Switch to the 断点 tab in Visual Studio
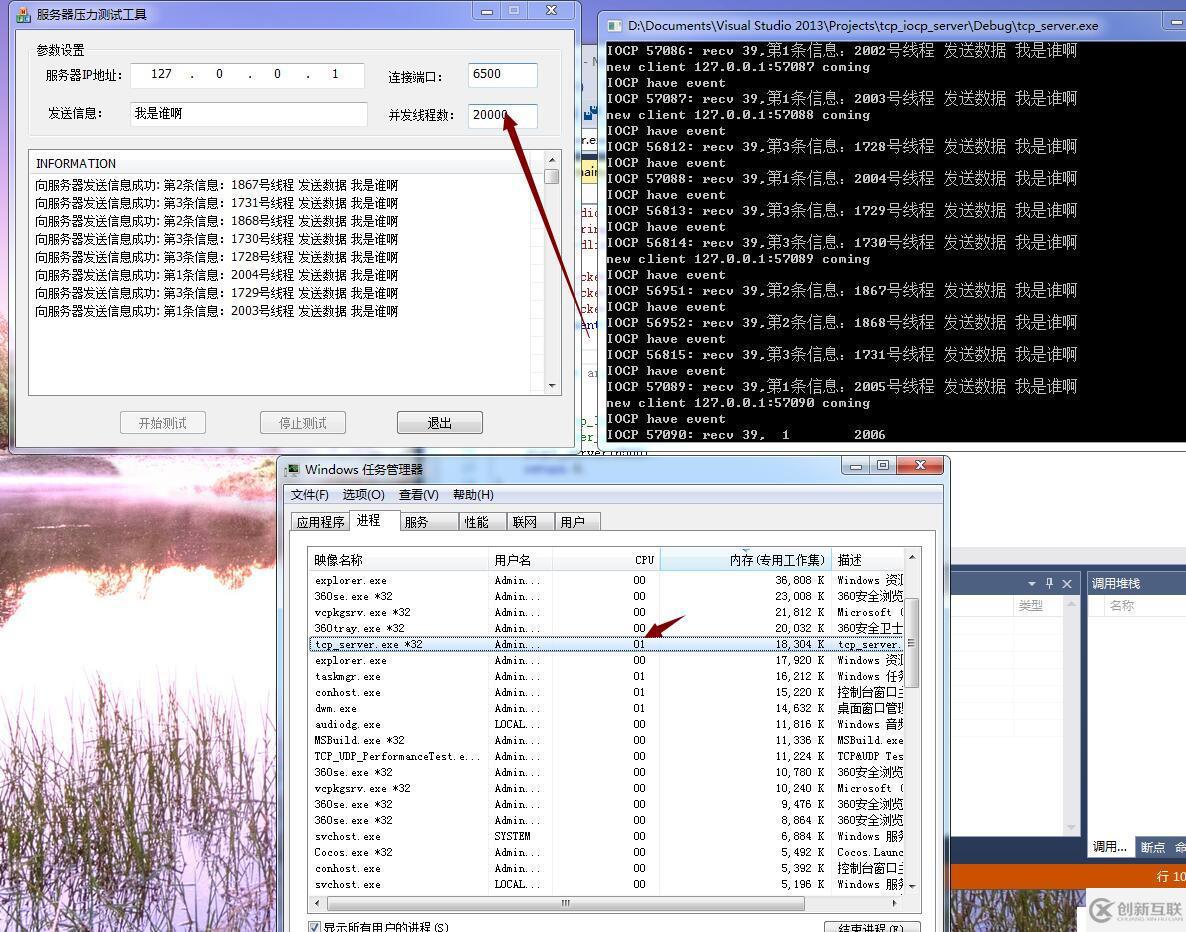This screenshot has width=1186, height=932. point(1153,847)
